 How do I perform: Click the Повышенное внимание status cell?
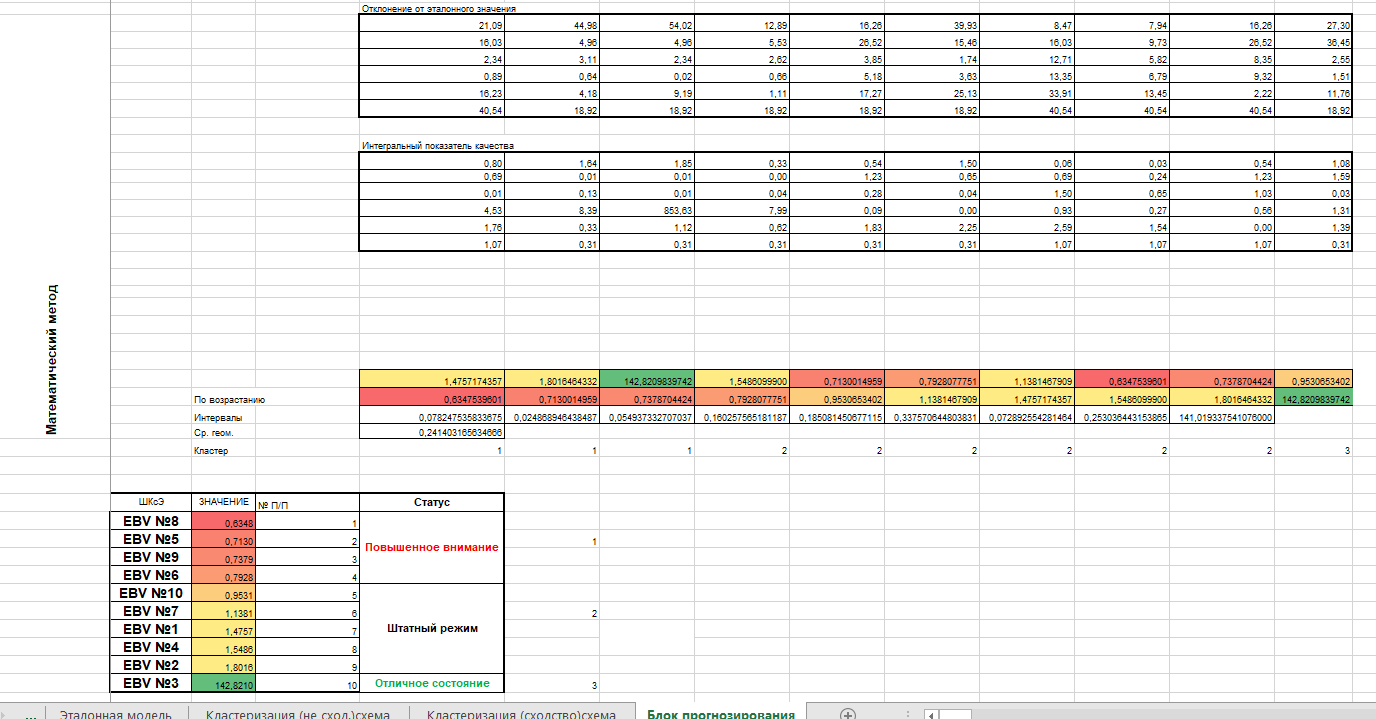pyautogui.click(x=431, y=547)
